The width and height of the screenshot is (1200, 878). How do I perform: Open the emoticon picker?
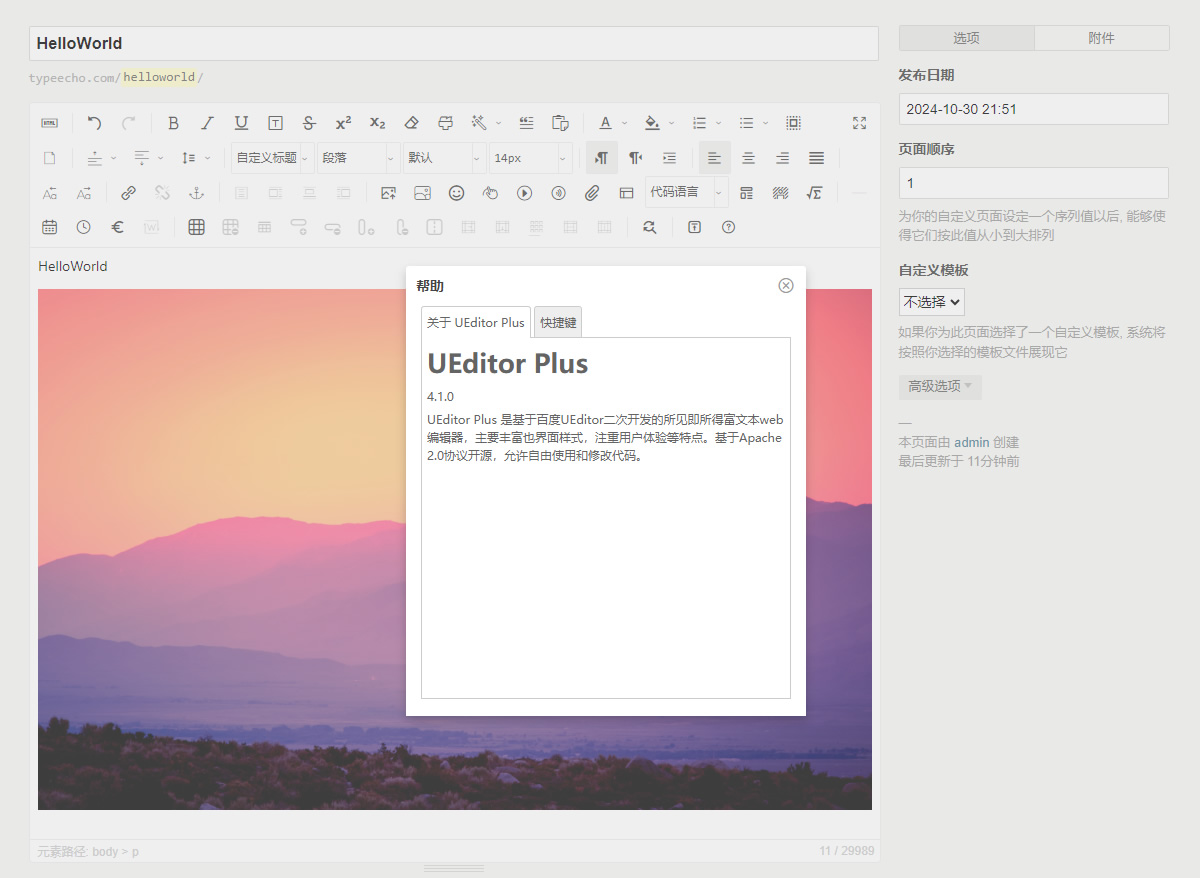[456, 193]
